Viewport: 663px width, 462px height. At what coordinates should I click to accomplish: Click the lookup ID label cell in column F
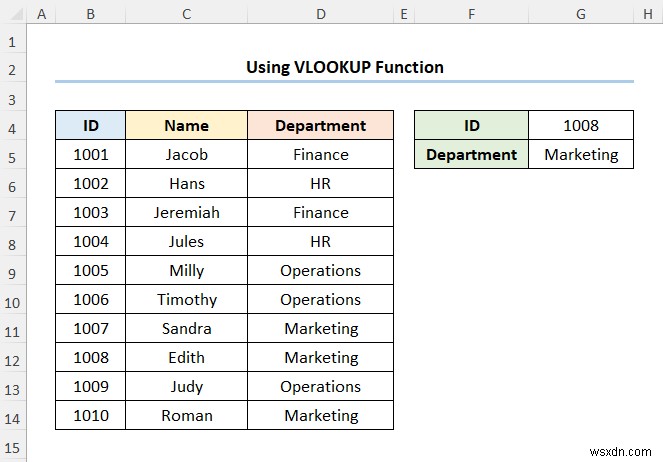tap(471, 125)
